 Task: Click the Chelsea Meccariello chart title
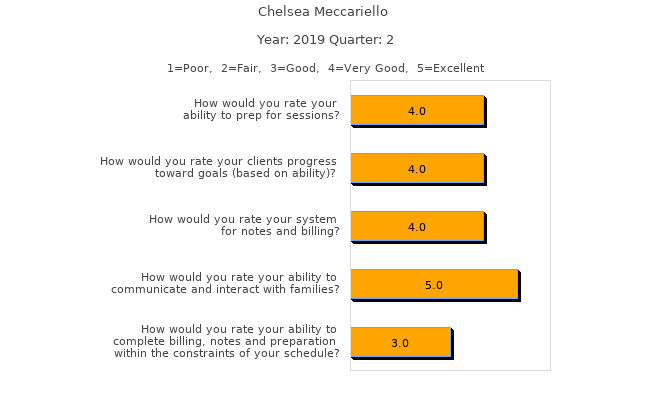point(323,12)
